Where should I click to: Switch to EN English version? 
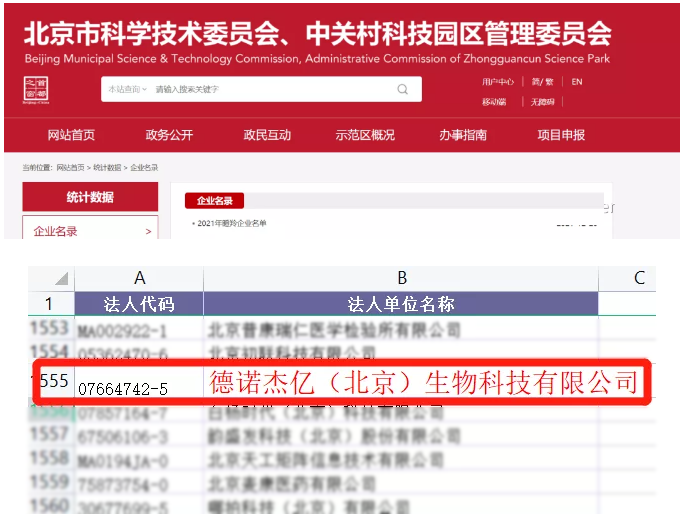click(x=576, y=82)
